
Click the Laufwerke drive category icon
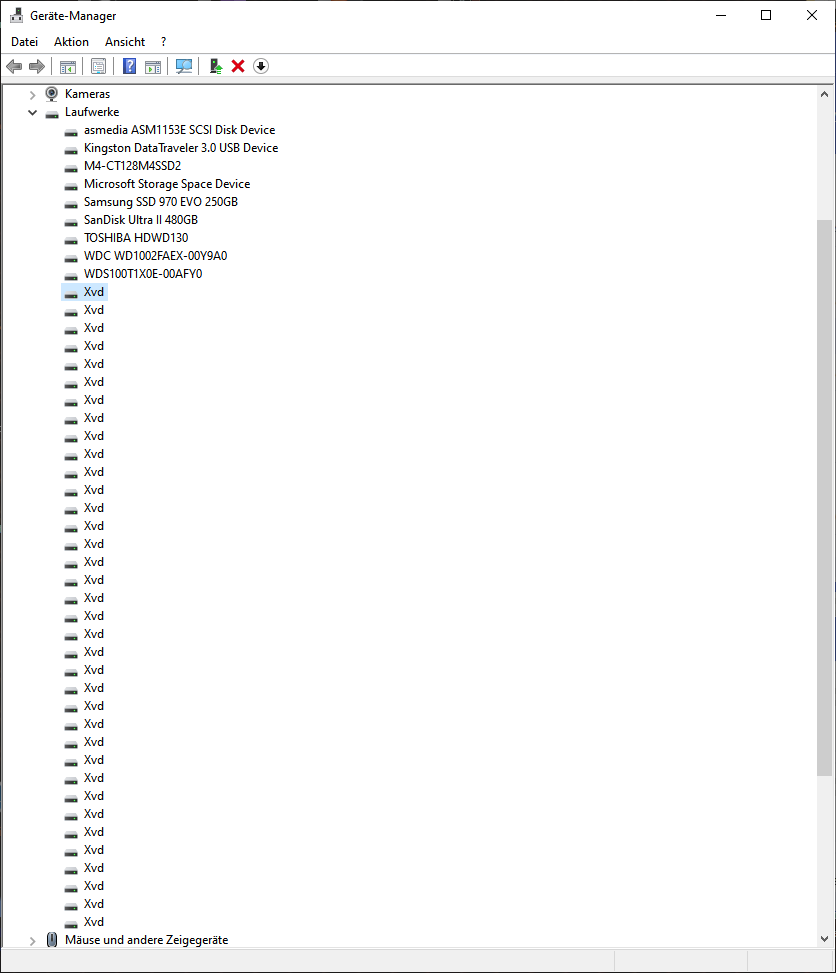point(52,114)
